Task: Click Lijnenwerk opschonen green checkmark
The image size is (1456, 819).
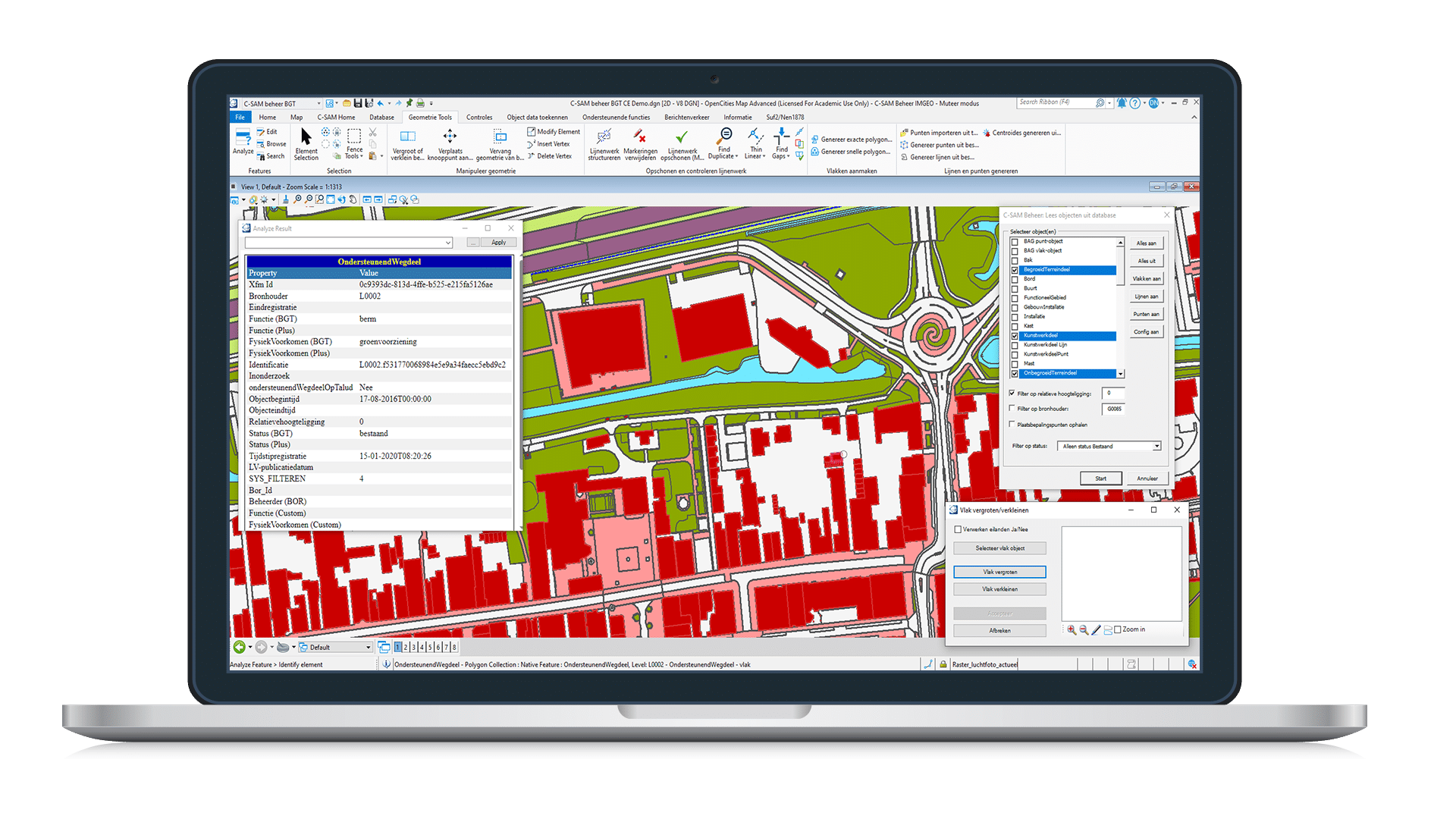Action: pyautogui.click(x=682, y=143)
